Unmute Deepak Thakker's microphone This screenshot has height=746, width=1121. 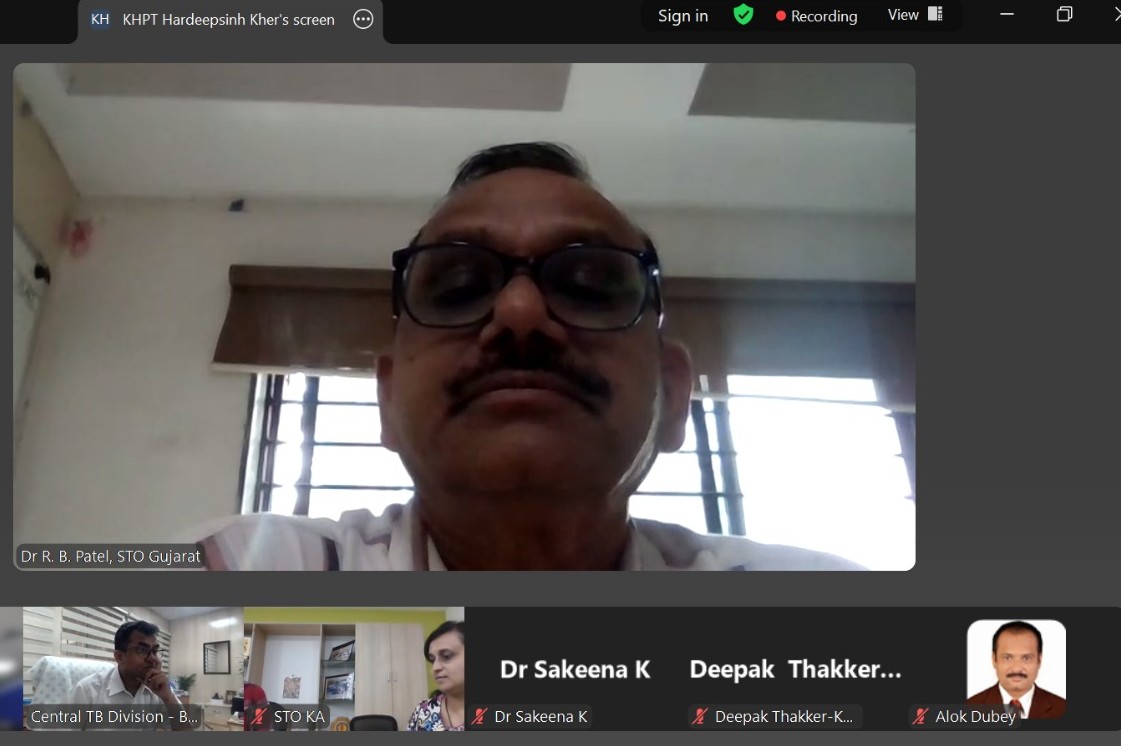pos(697,716)
